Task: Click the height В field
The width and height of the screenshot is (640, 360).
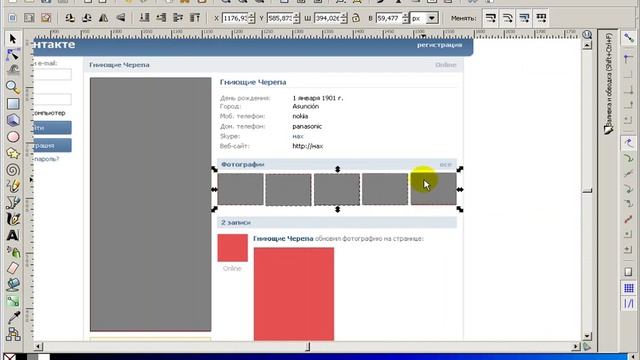Action: click(389, 18)
